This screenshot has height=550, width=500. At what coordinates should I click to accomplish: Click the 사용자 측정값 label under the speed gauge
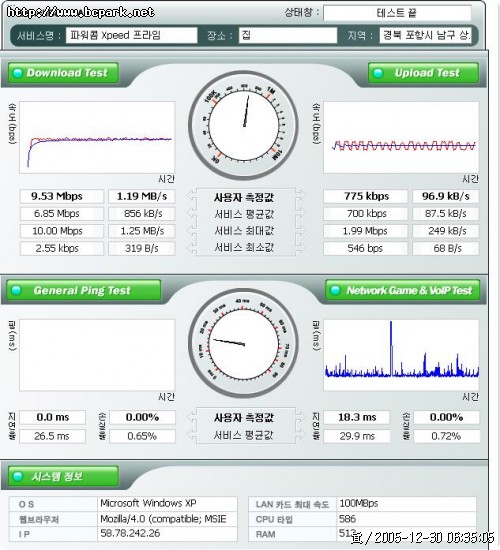click(x=244, y=197)
